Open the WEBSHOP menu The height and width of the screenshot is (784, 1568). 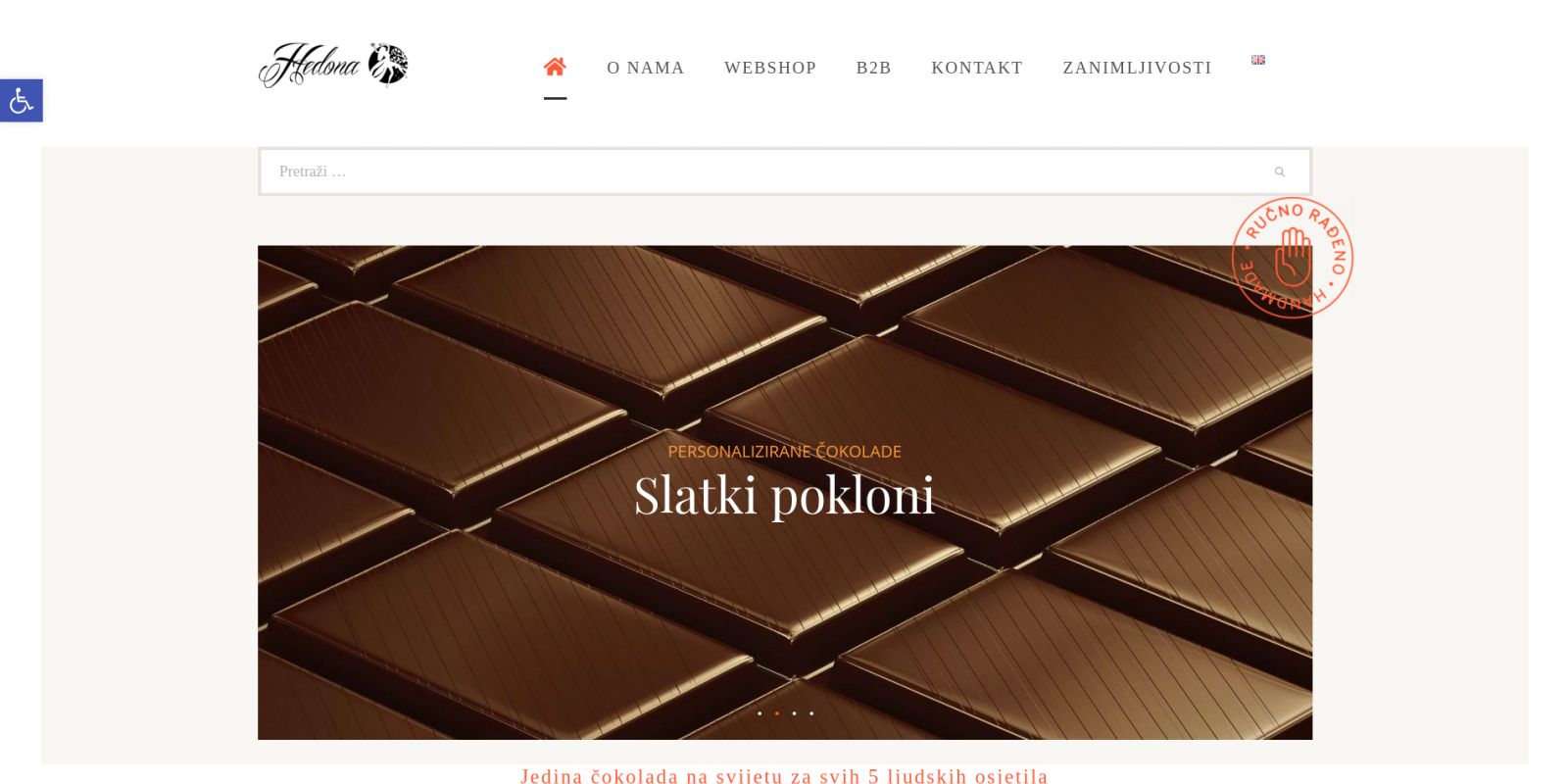click(x=770, y=68)
